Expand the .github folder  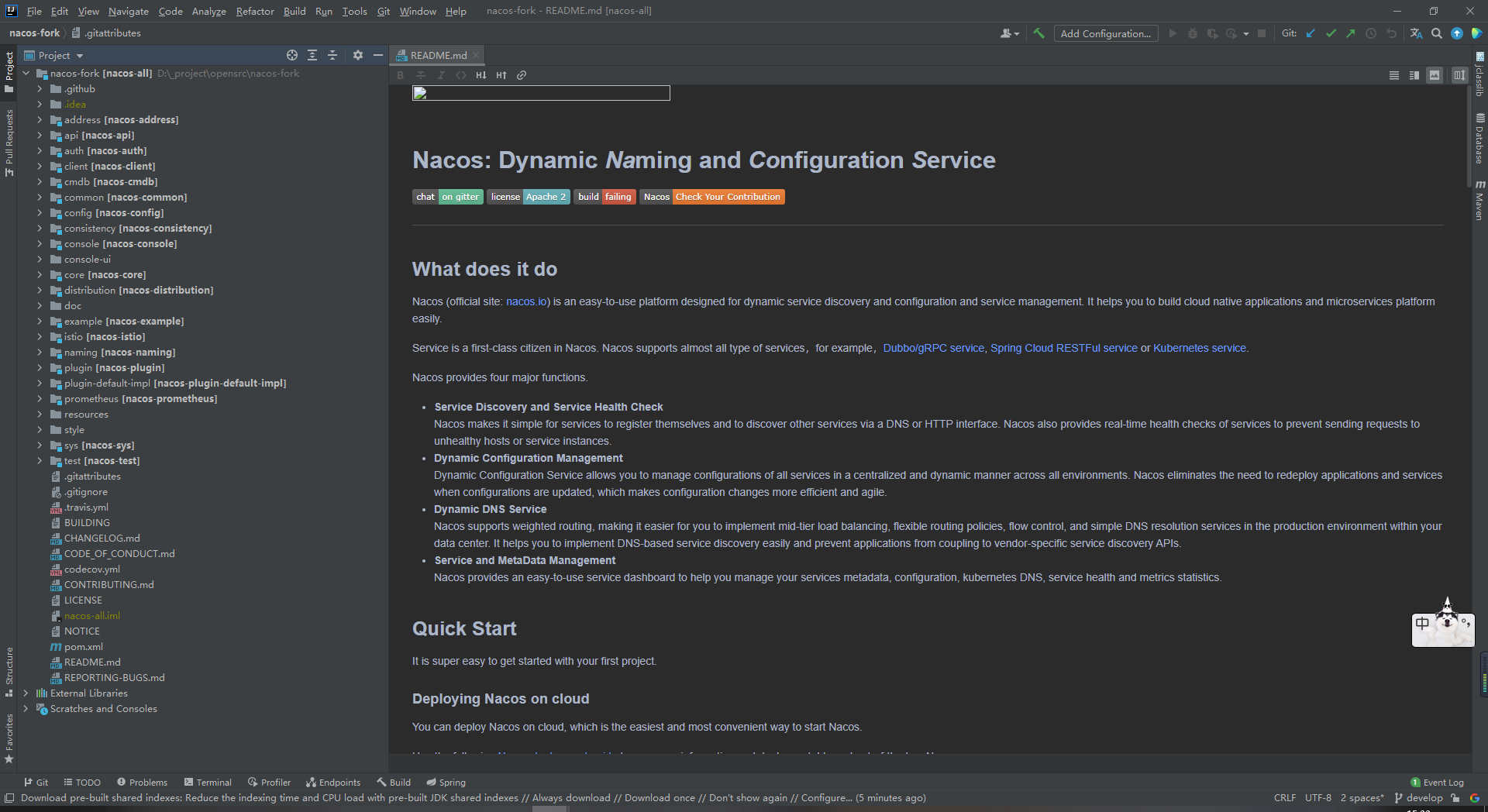point(40,89)
